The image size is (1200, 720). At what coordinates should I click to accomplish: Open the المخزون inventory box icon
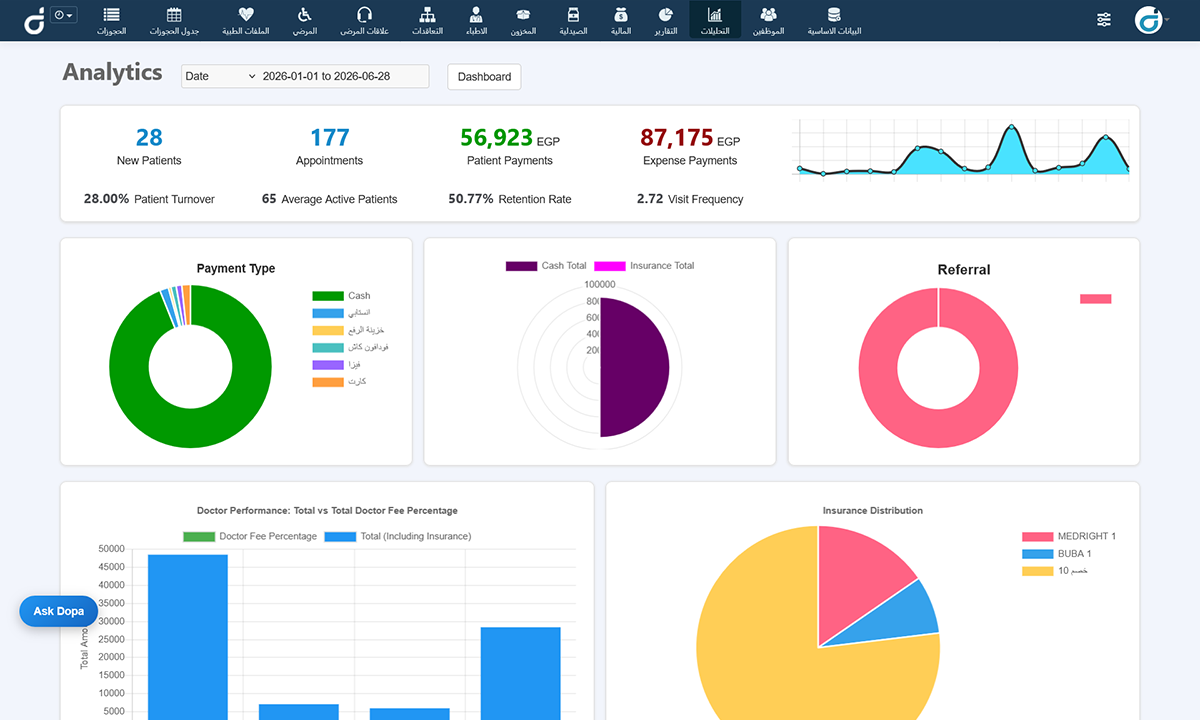click(522, 15)
